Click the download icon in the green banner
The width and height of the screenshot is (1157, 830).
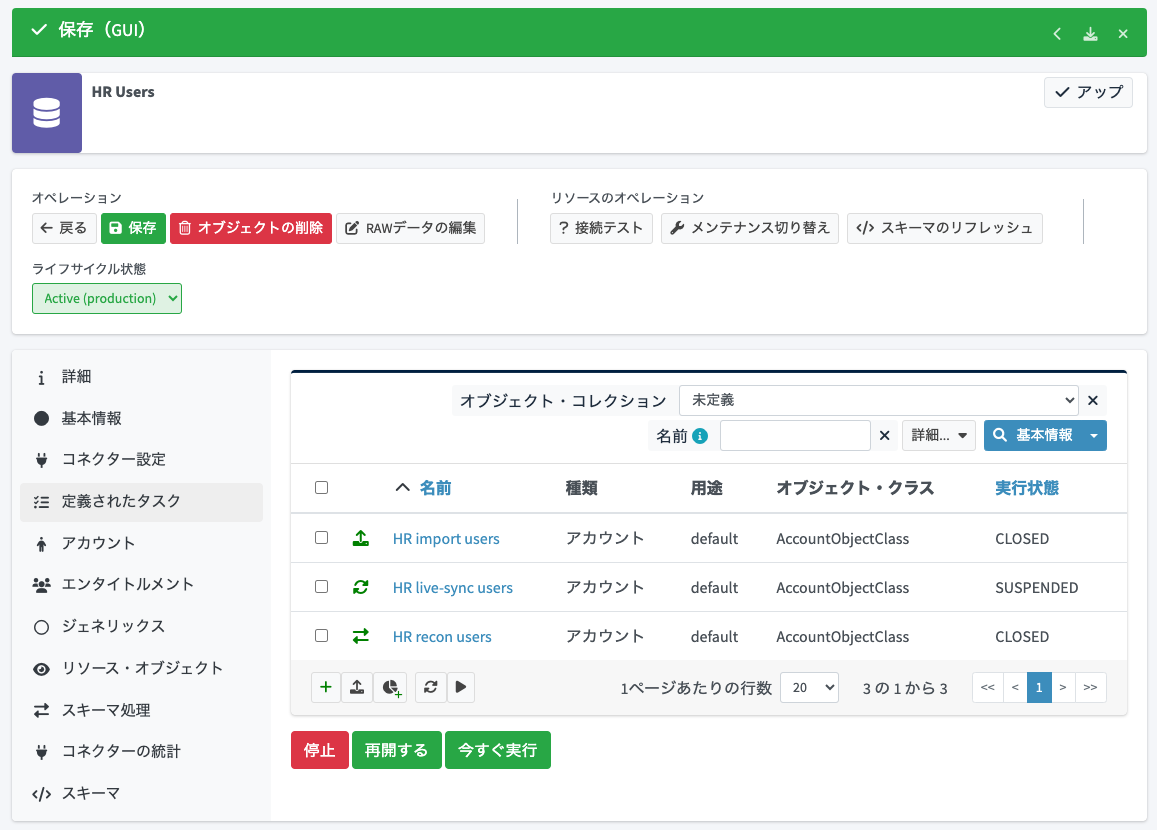(1090, 34)
